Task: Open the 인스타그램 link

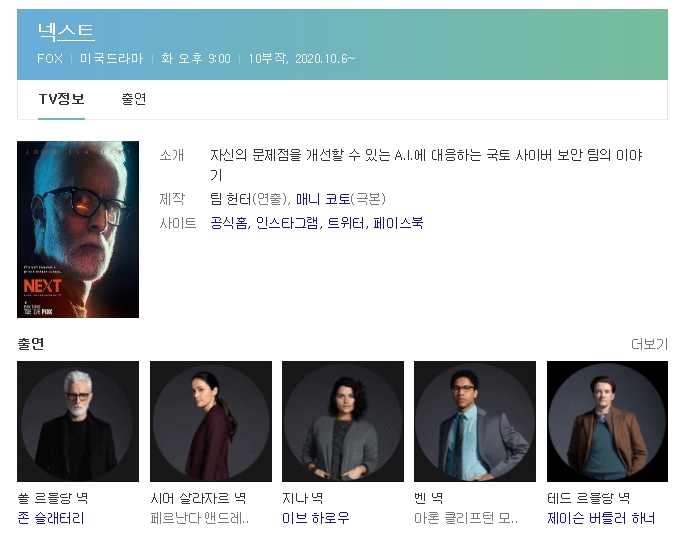Action: (287, 223)
